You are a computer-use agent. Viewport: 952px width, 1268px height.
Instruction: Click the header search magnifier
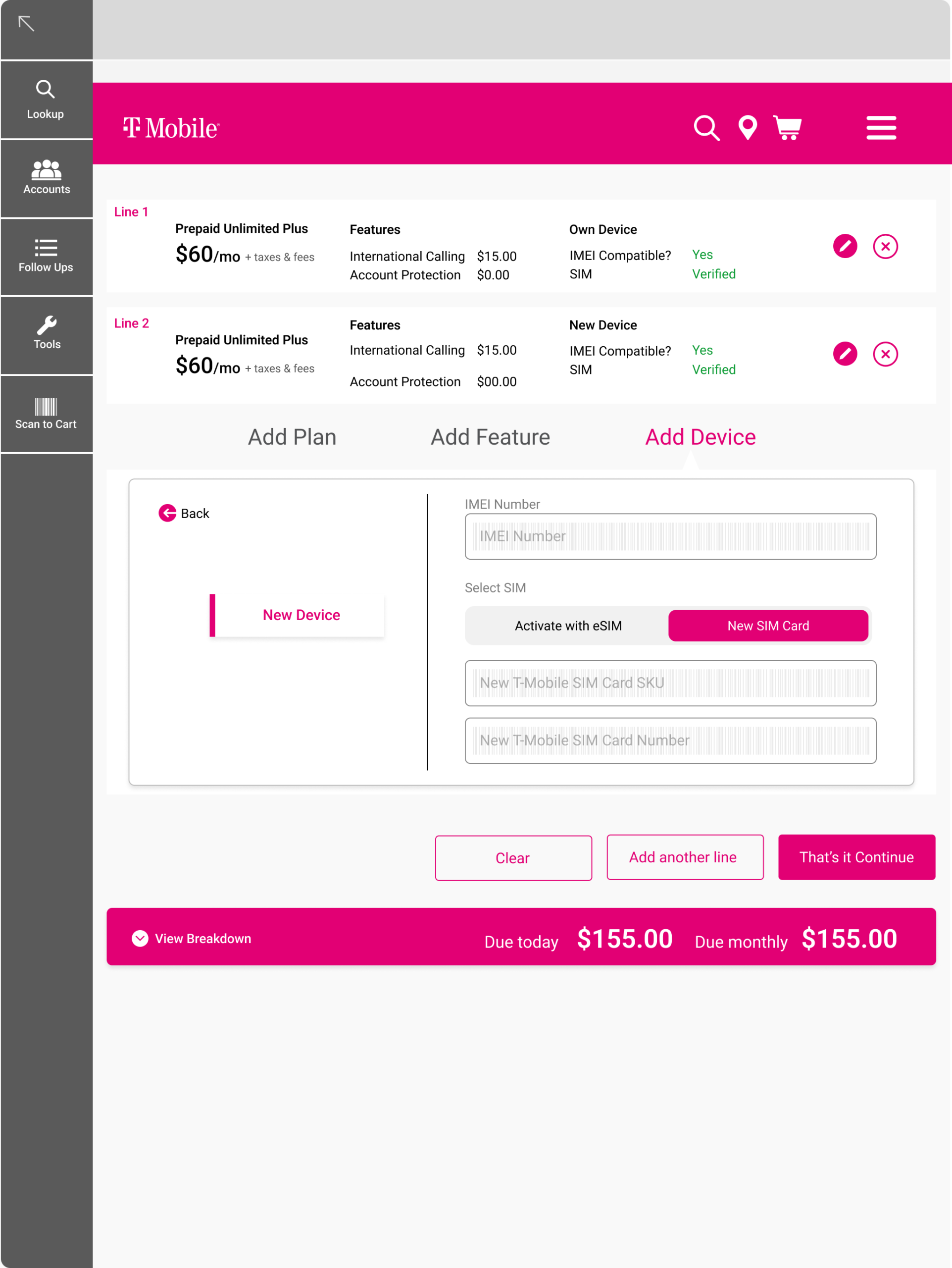pyautogui.click(x=706, y=127)
